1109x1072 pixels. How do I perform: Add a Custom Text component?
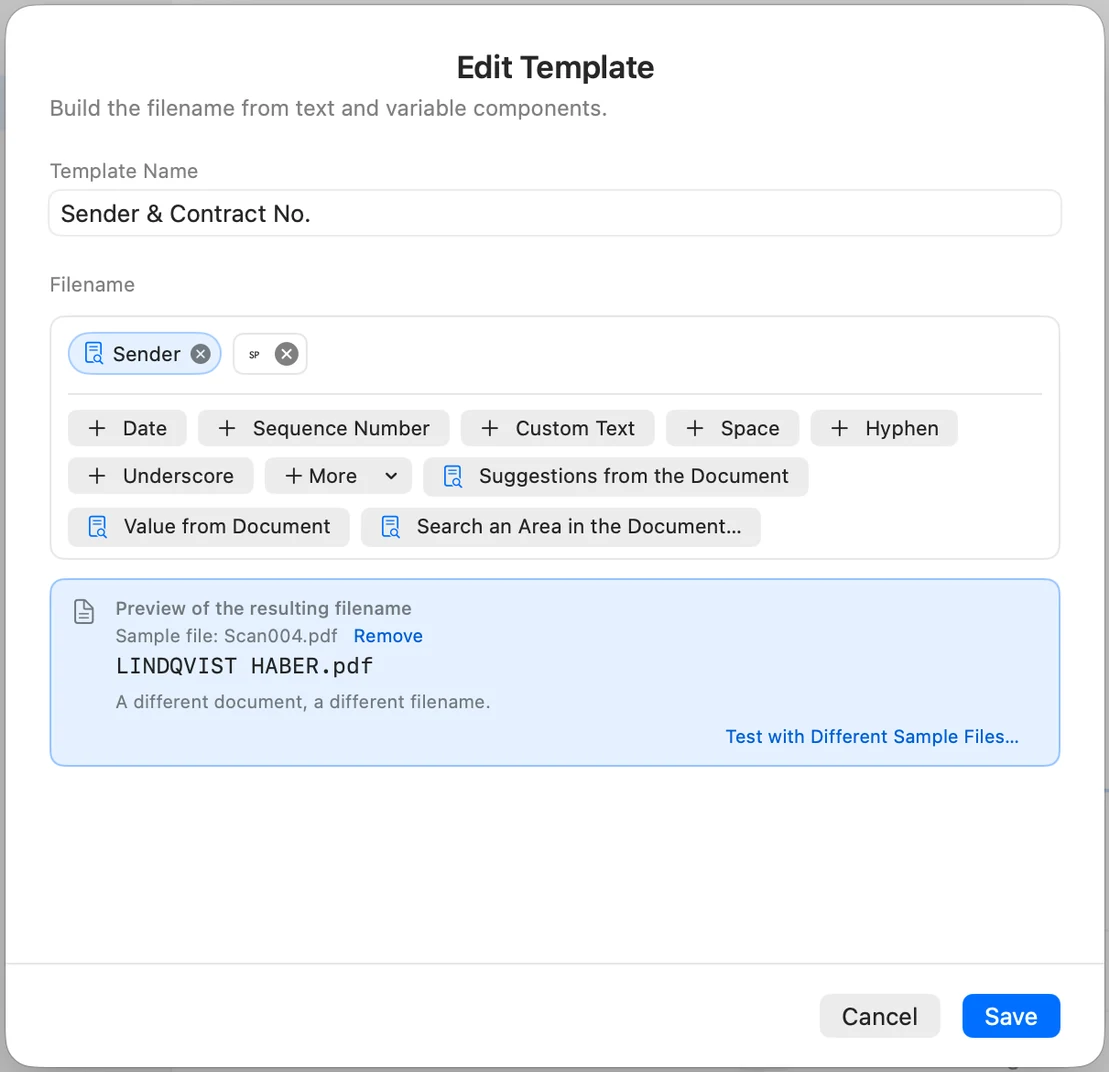click(x=557, y=428)
